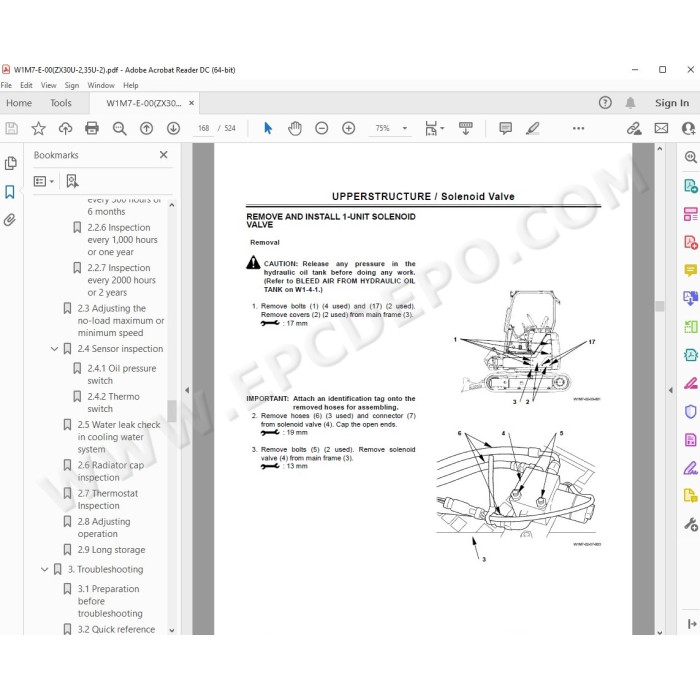Go to the next page
Screen dimensions: 700x700
tap(173, 129)
